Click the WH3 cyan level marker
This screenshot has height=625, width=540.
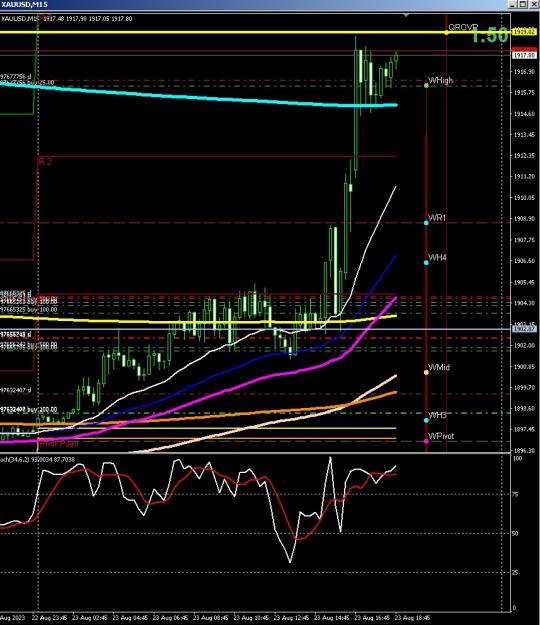(426, 420)
